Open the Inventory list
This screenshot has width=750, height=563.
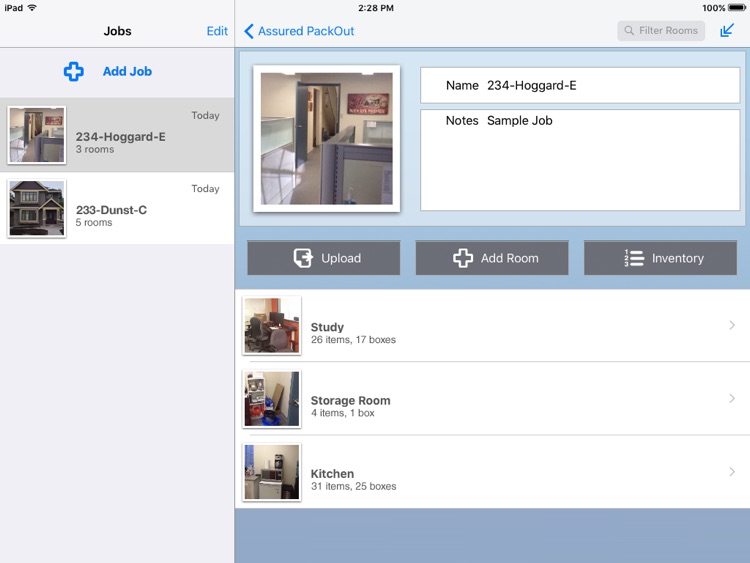pyautogui.click(x=661, y=258)
